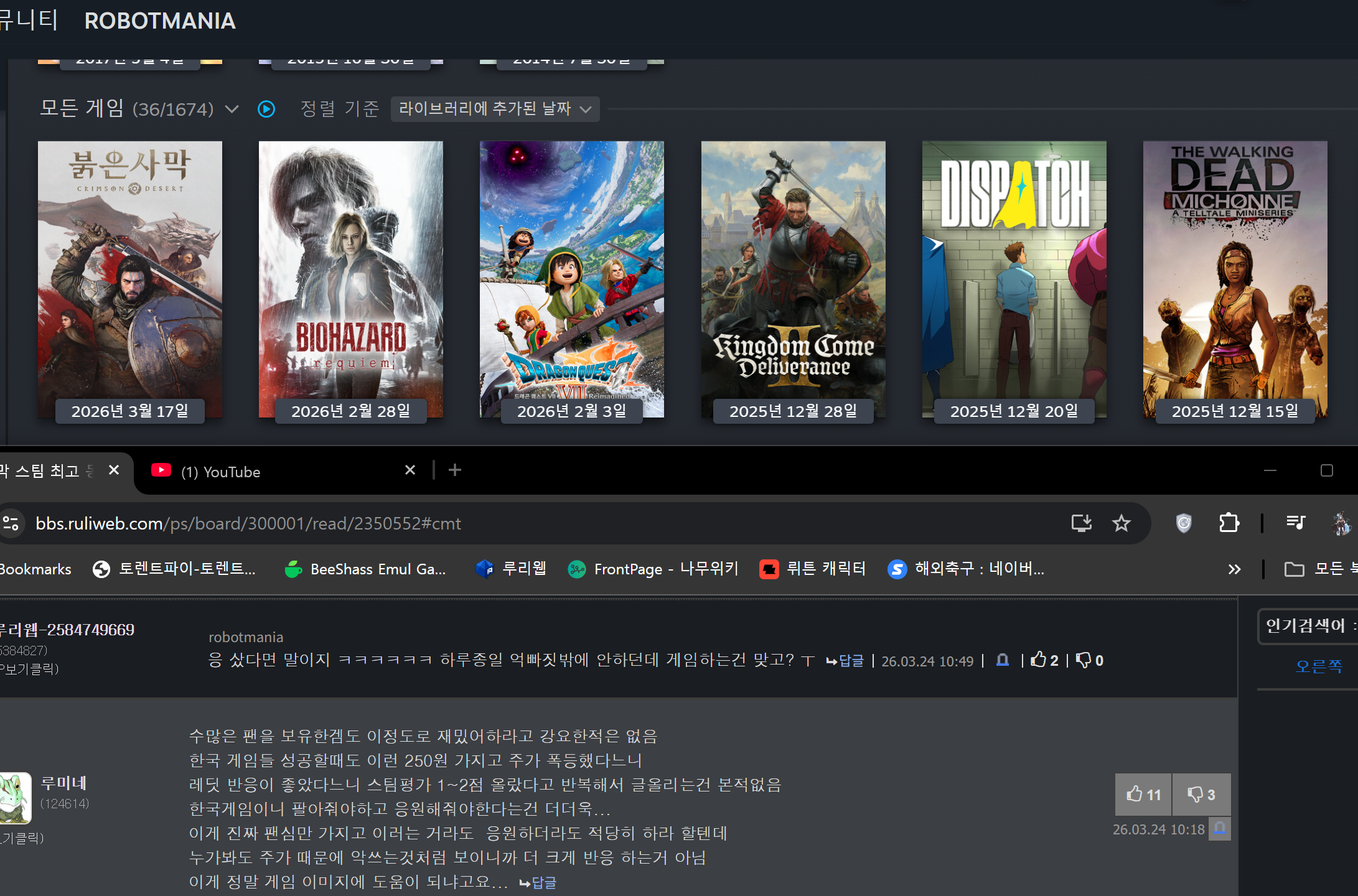Click the install app icon in address bar

(x=1081, y=523)
